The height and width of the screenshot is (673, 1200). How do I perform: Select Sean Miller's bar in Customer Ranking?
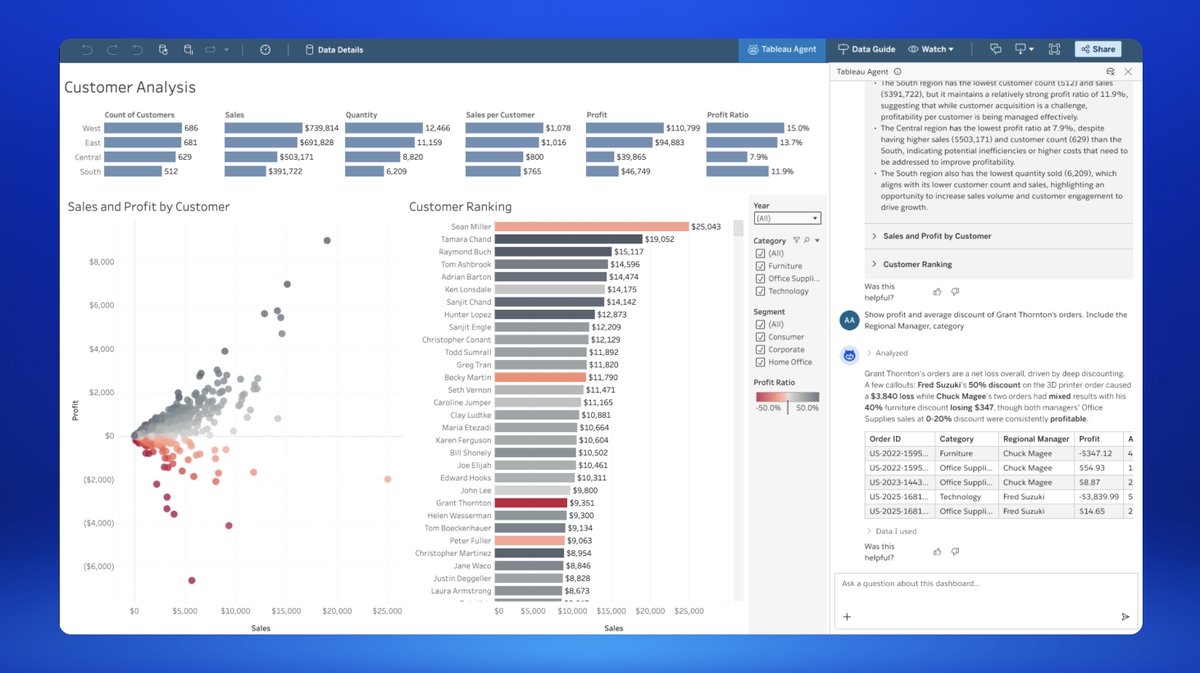pyautogui.click(x=592, y=227)
